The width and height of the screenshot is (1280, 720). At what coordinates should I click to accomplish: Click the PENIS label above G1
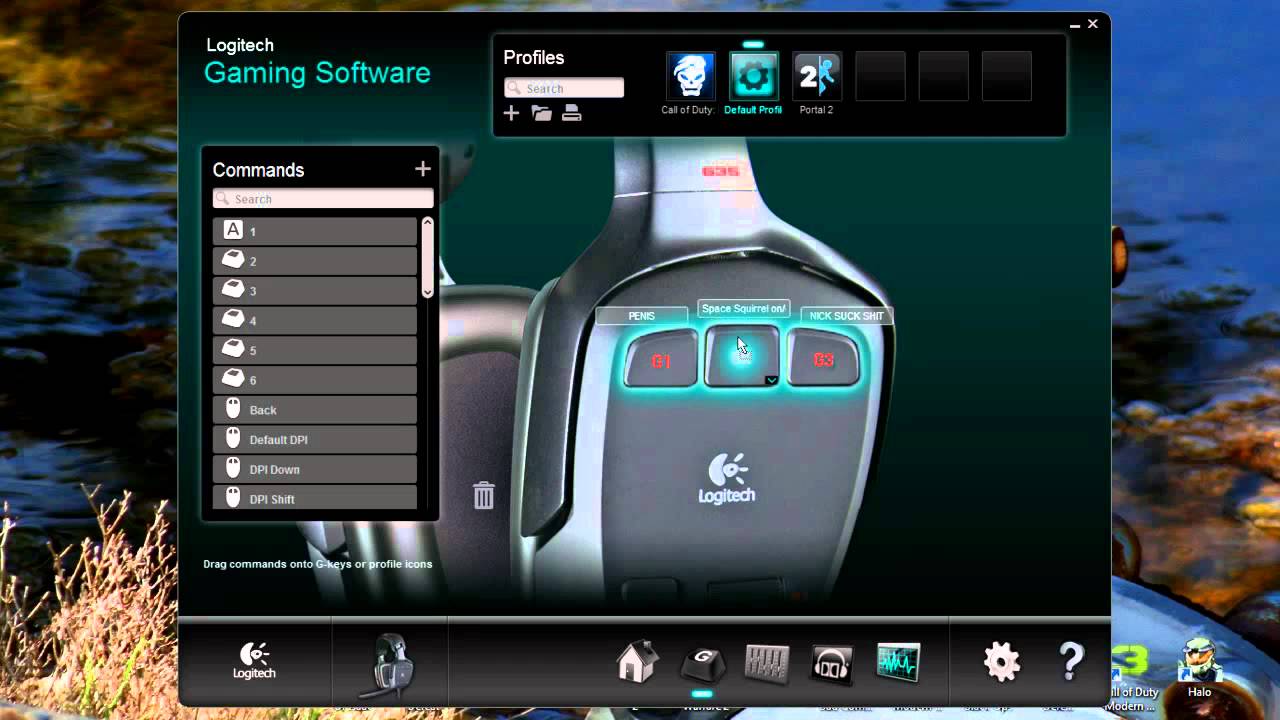tap(641, 316)
